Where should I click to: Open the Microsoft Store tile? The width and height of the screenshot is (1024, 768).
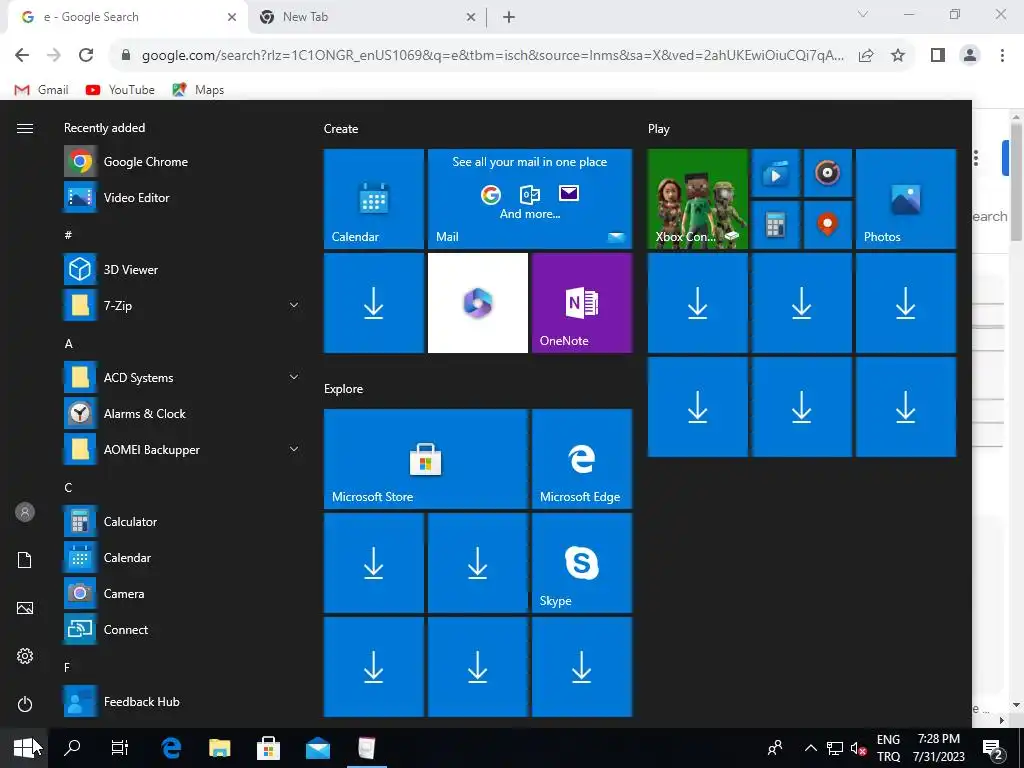(426, 459)
